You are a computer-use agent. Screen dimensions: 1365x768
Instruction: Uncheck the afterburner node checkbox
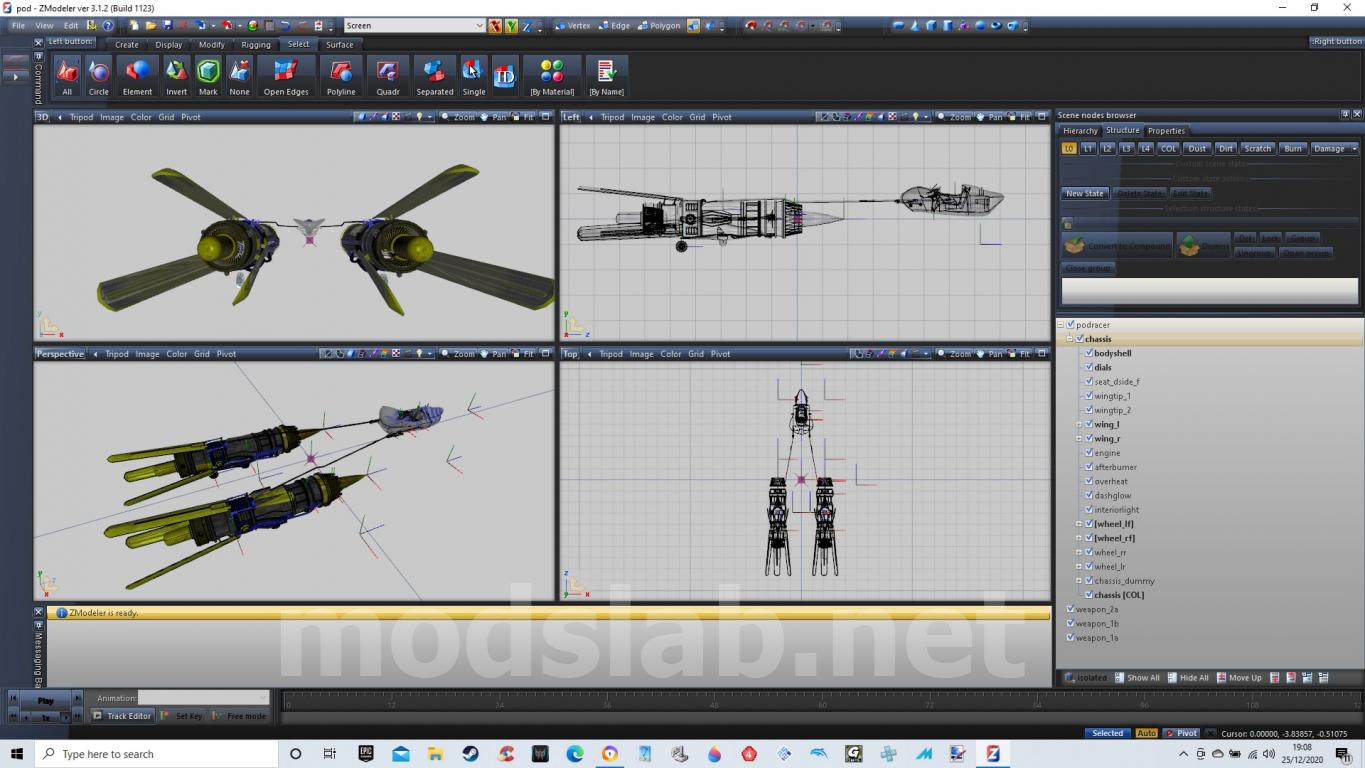click(1089, 467)
